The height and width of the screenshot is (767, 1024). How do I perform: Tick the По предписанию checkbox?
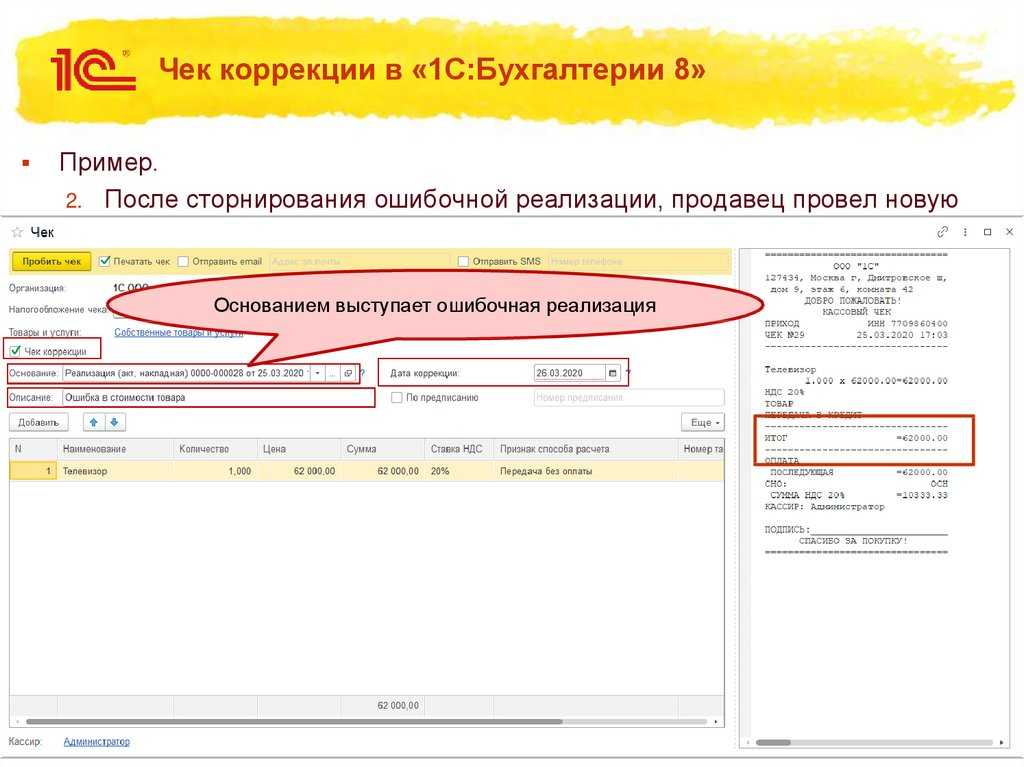pyautogui.click(x=396, y=397)
